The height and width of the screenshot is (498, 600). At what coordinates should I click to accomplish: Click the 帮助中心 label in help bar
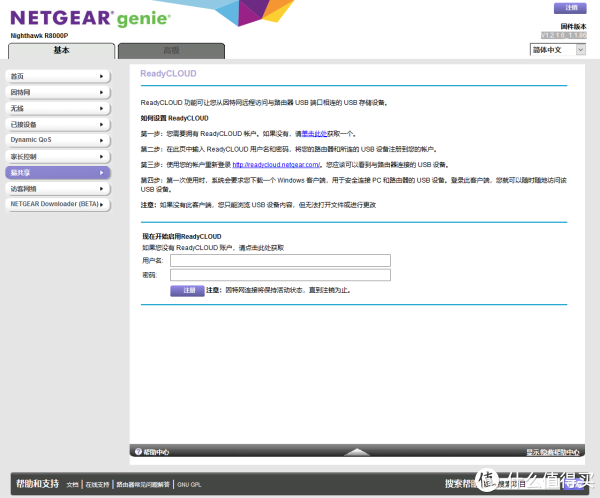pyautogui.click(x=156, y=452)
